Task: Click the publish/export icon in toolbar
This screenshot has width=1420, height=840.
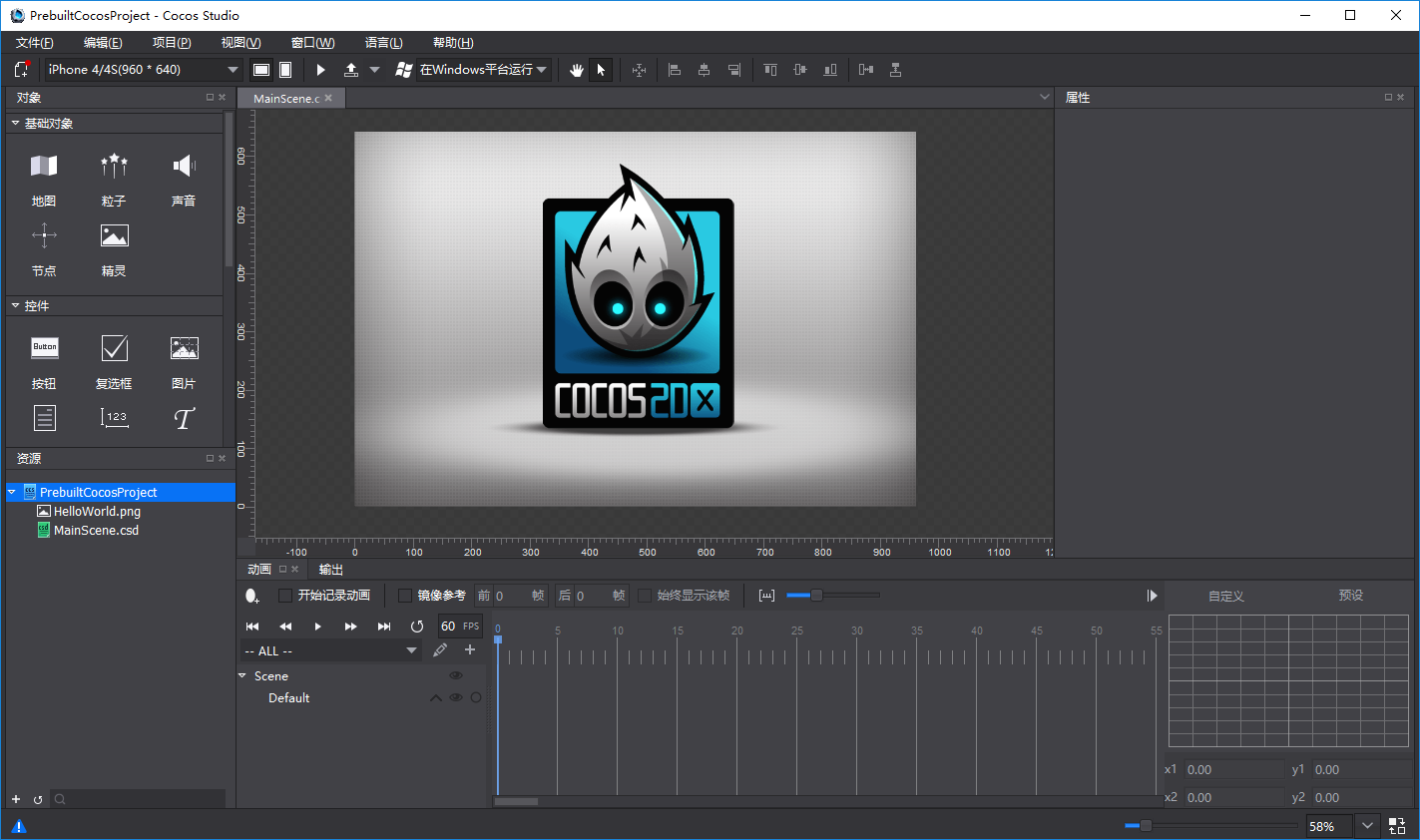Action: coord(351,70)
